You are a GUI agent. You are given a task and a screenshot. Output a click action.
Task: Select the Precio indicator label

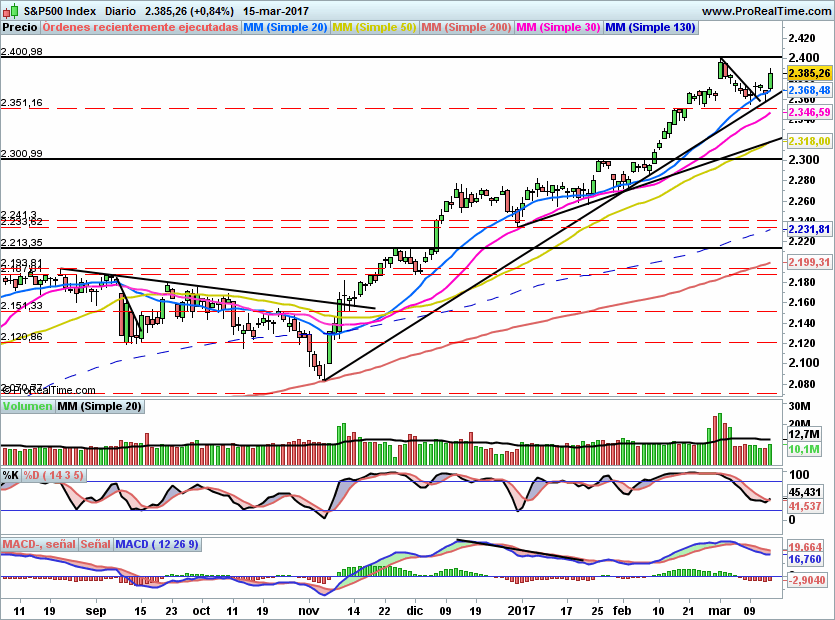click(20, 27)
